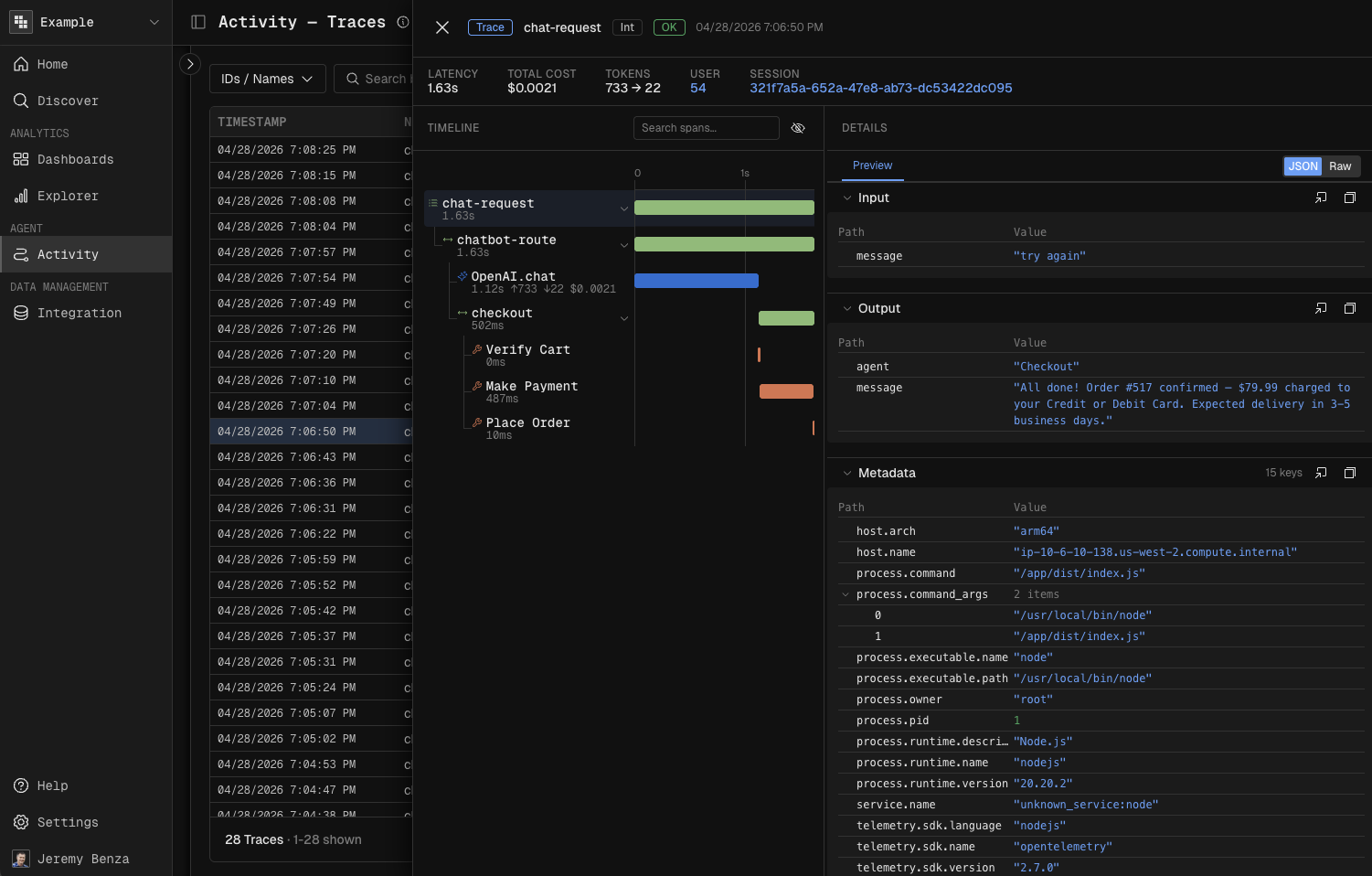The image size is (1372, 876).
Task: Collapse the checkout span in the timeline
Action: [624, 318]
